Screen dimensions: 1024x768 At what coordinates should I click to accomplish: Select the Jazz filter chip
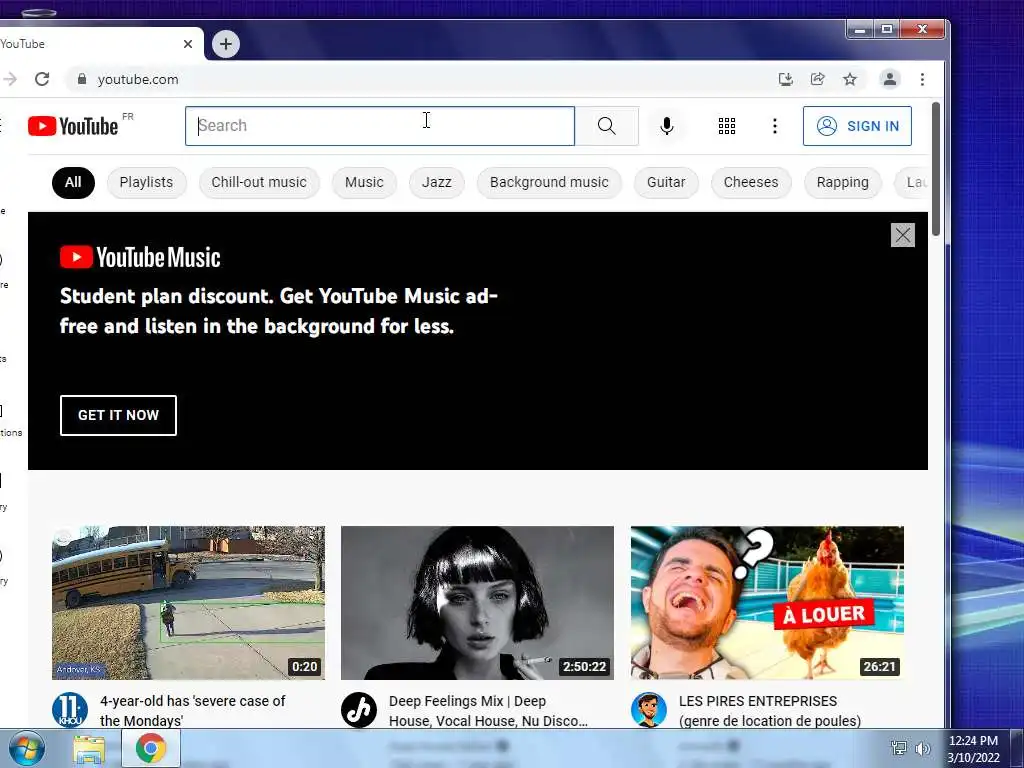point(437,182)
